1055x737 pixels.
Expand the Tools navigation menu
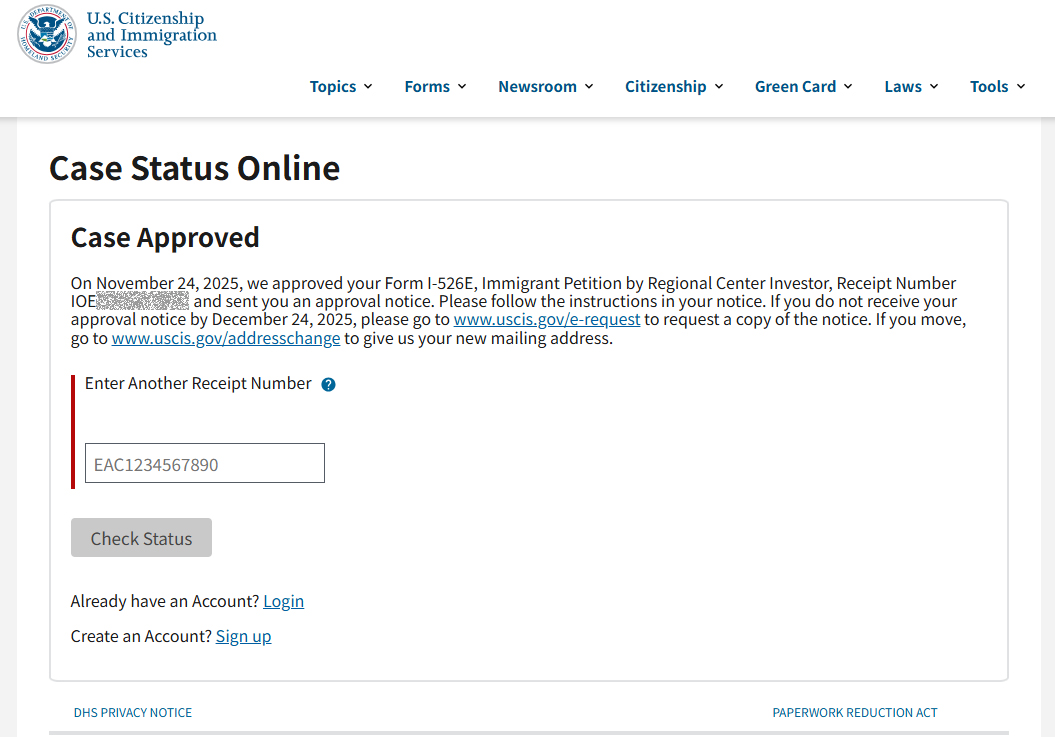coord(998,87)
